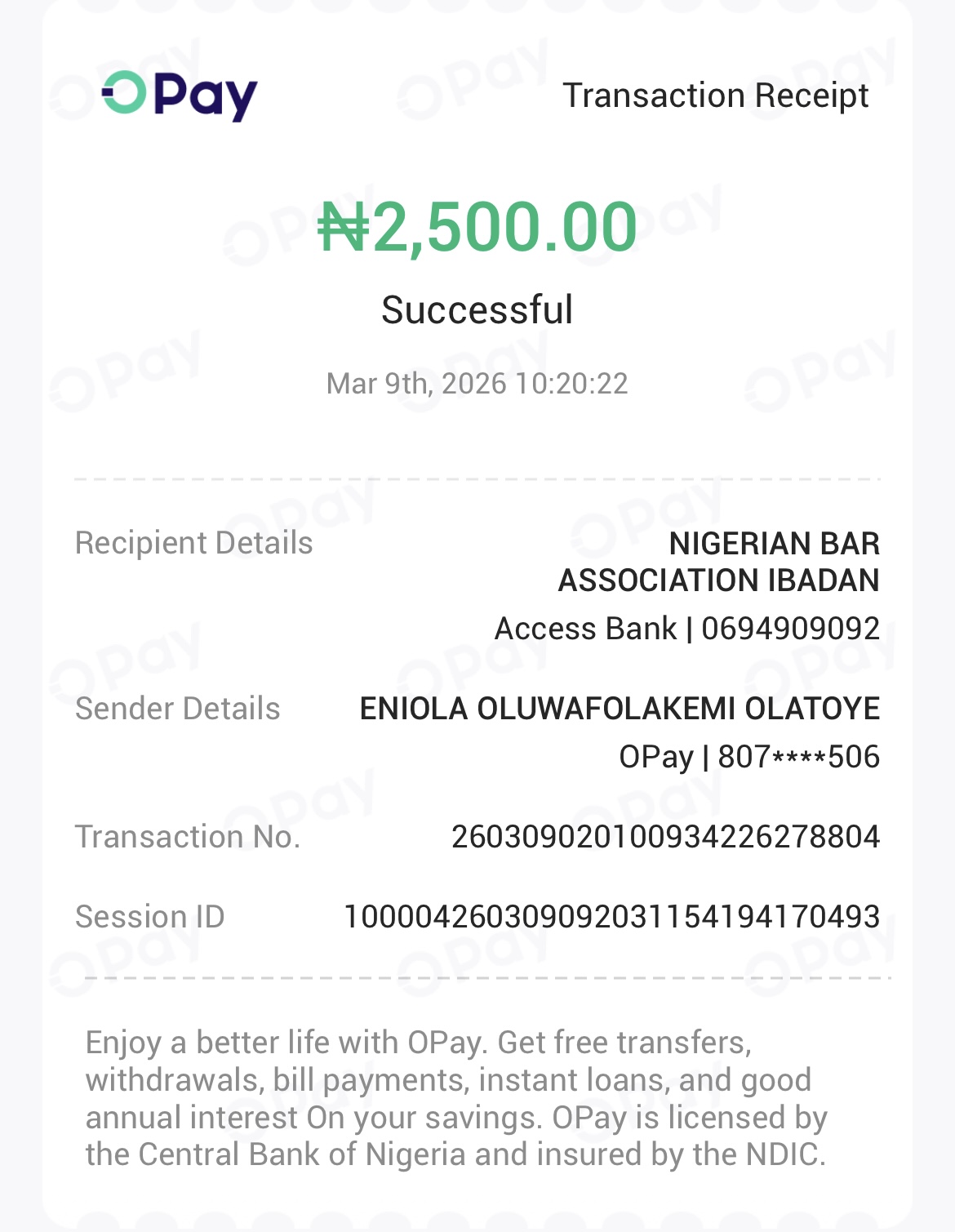Click the 2,500.00 amount figure
The height and width of the screenshot is (1232, 955).
(504, 227)
